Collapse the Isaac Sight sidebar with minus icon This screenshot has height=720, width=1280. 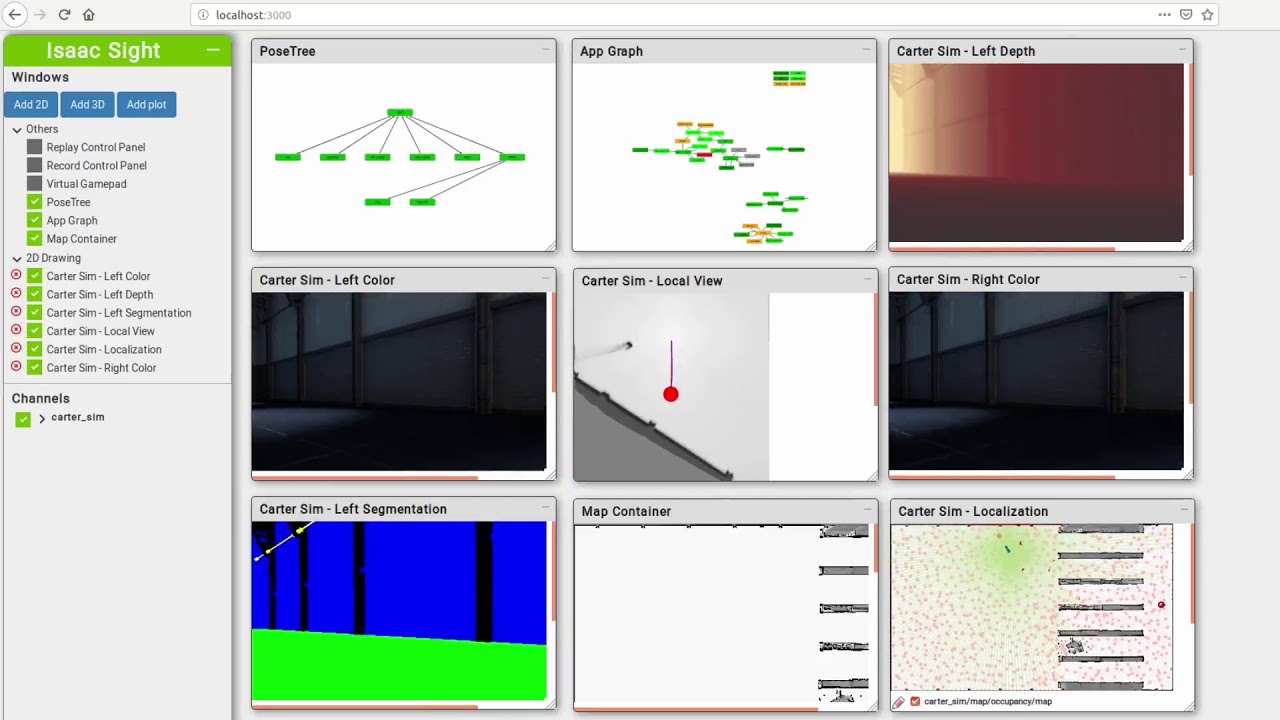click(x=213, y=50)
